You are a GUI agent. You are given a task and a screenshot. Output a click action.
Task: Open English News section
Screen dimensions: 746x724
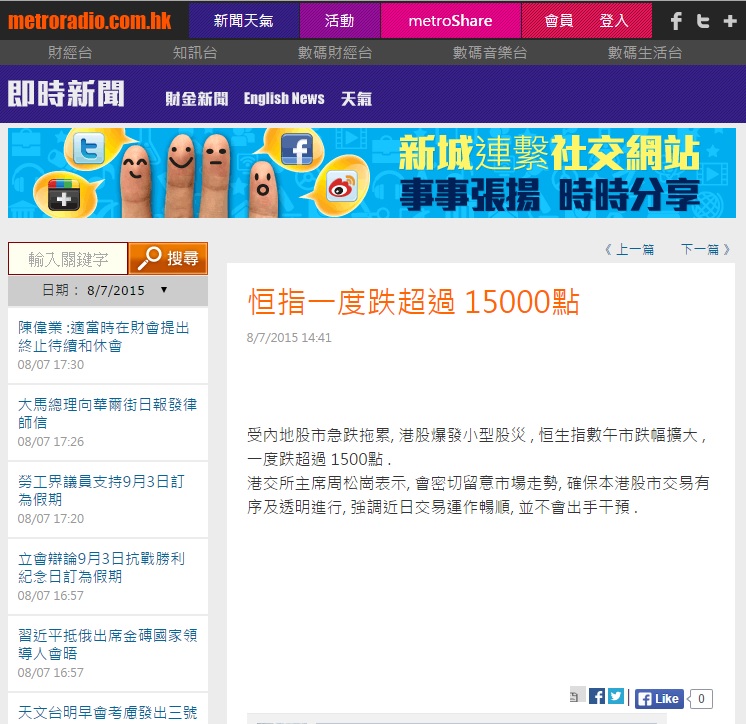point(284,98)
